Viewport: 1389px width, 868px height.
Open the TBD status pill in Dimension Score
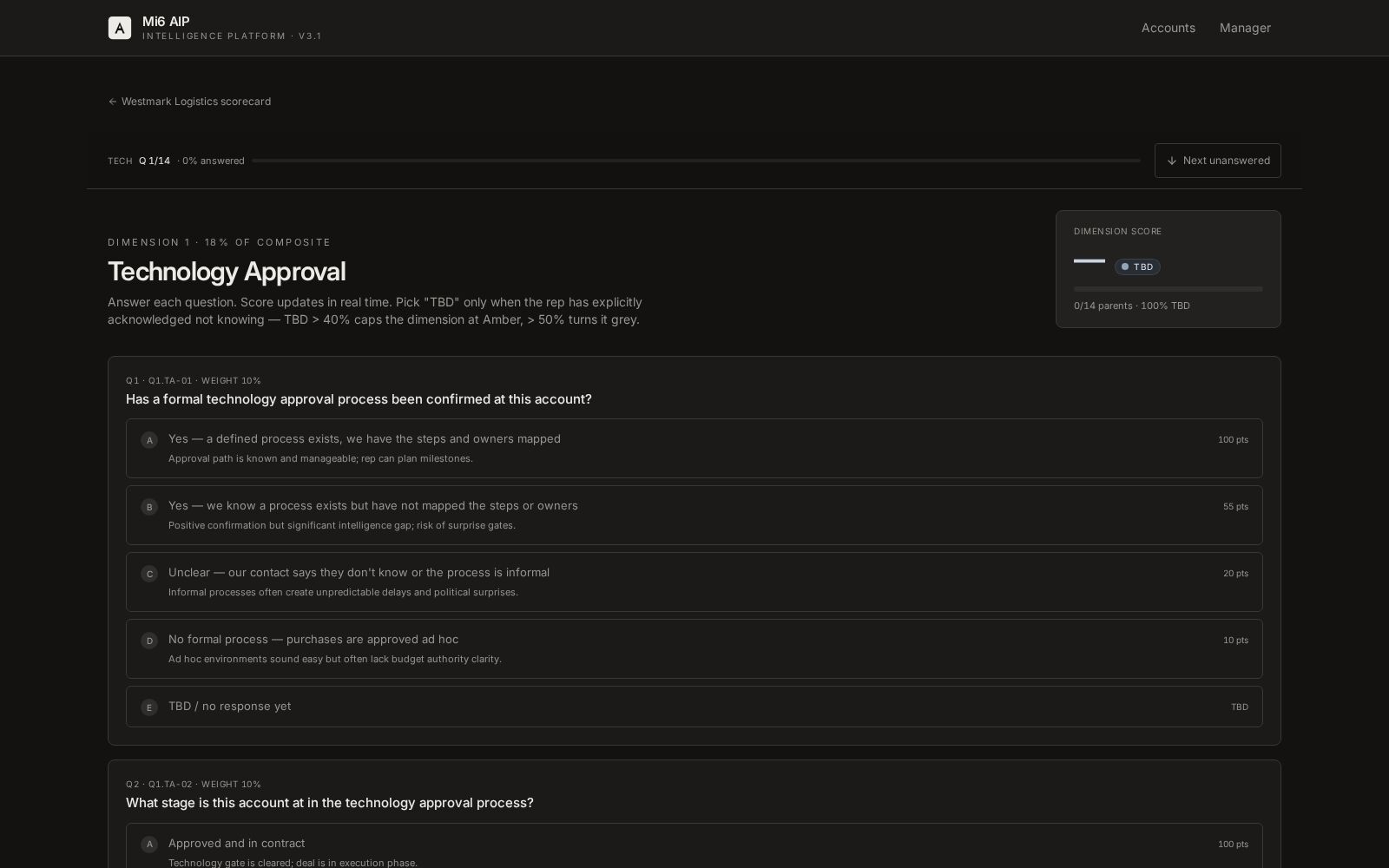click(1137, 266)
